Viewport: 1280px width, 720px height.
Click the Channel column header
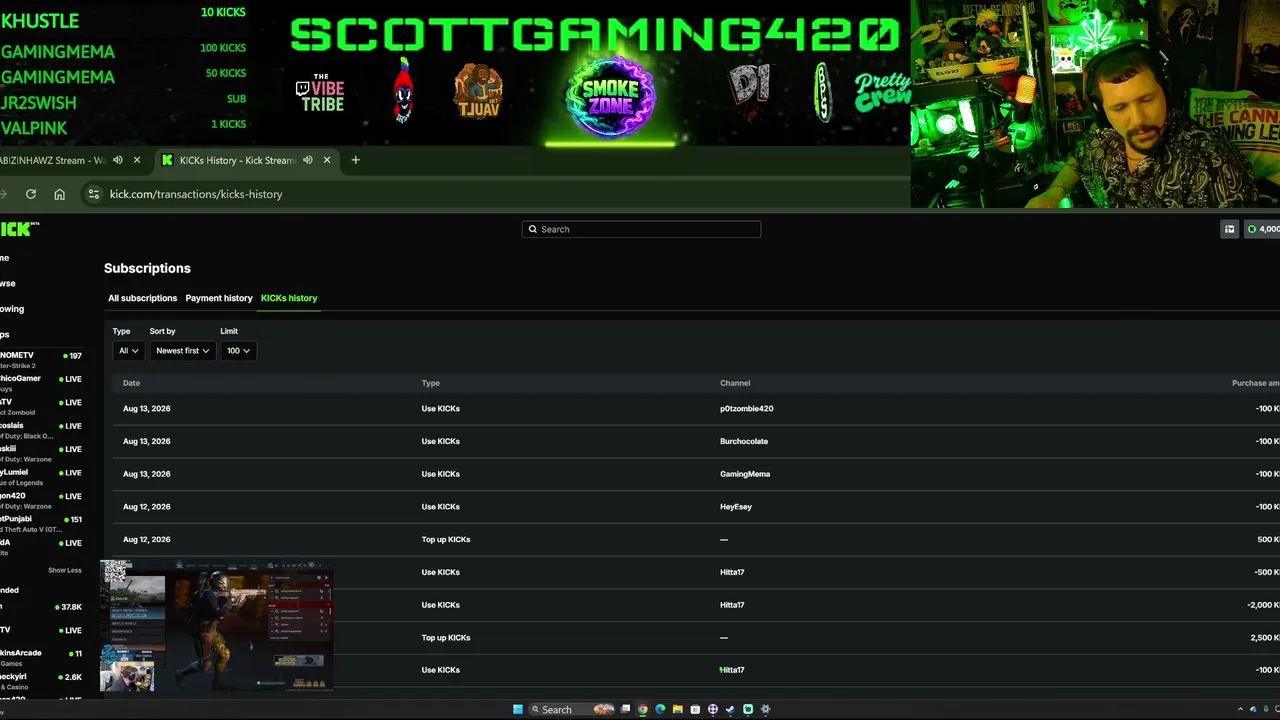735,383
